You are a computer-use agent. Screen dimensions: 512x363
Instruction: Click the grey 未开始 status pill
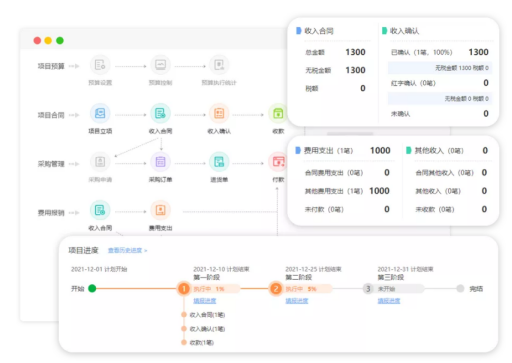pos(399,289)
